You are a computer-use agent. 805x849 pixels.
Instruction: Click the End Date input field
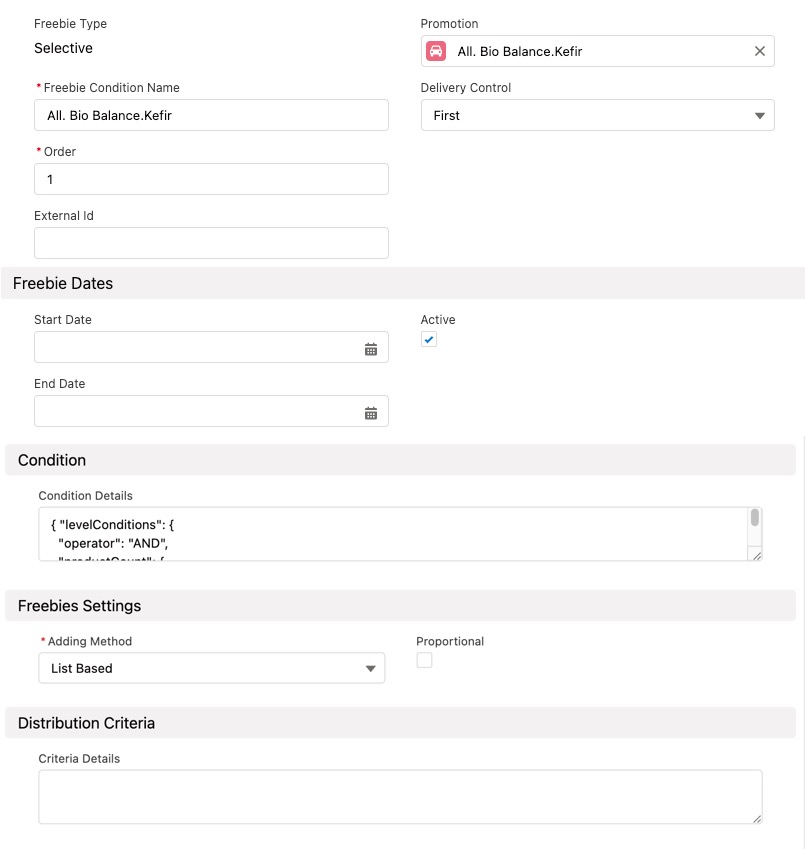pos(197,412)
